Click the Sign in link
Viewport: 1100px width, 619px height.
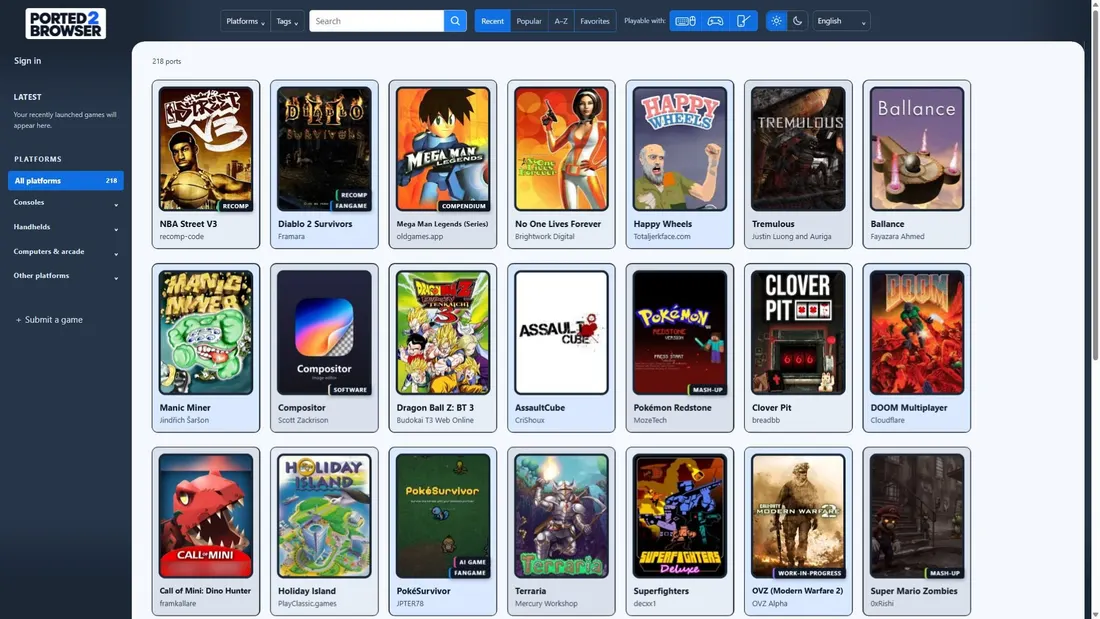coord(27,61)
